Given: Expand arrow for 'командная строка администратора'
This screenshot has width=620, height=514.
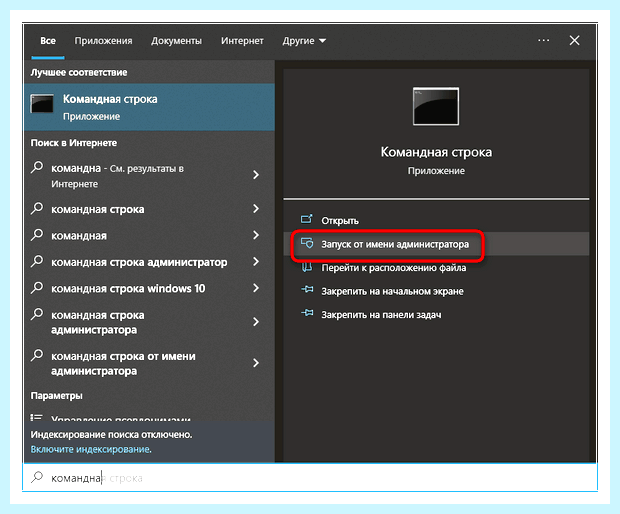Looking at the screenshot, I should pos(256,322).
